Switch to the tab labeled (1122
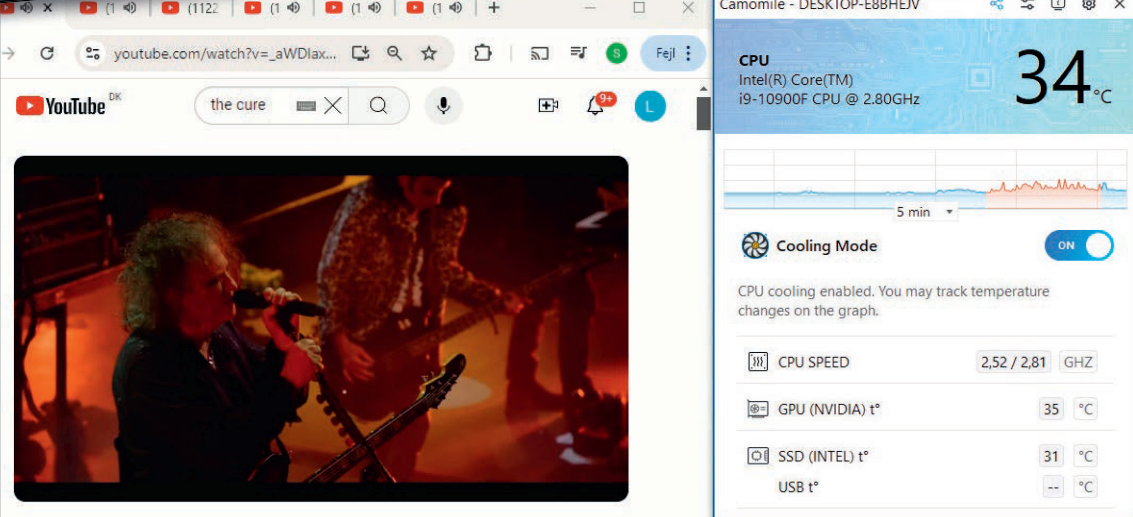 (x=195, y=8)
